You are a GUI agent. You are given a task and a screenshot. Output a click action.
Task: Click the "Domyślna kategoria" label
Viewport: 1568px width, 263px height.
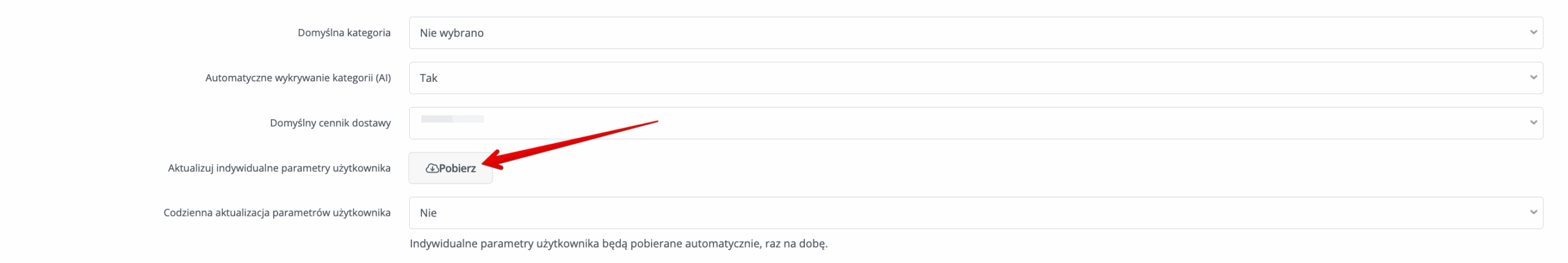tap(344, 33)
